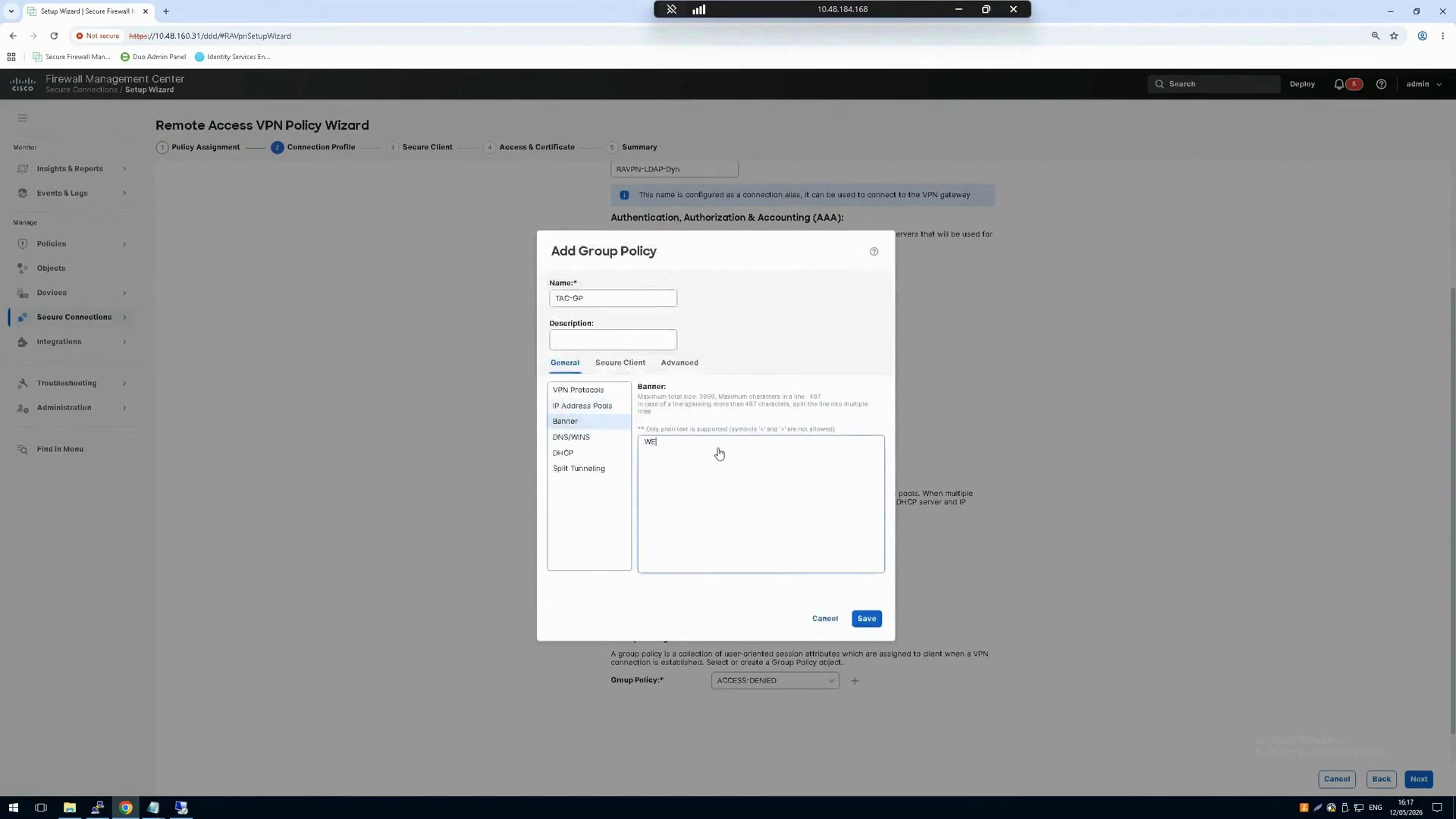
Task: Open the Duo Admin Panel bookmark
Action: [153, 57]
